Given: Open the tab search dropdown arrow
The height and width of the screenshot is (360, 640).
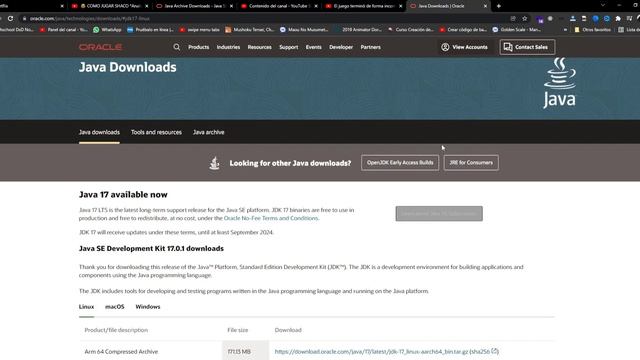Looking at the screenshot, I should [602, 5].
